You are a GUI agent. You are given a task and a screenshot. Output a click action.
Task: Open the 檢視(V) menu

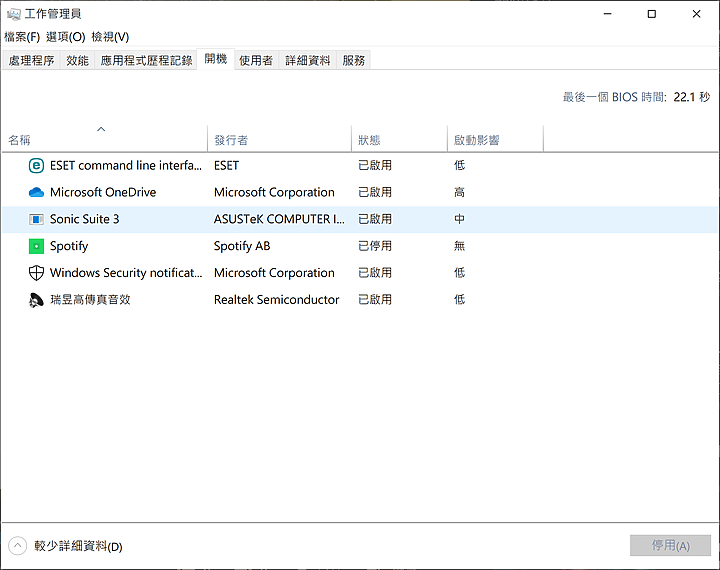110,37
